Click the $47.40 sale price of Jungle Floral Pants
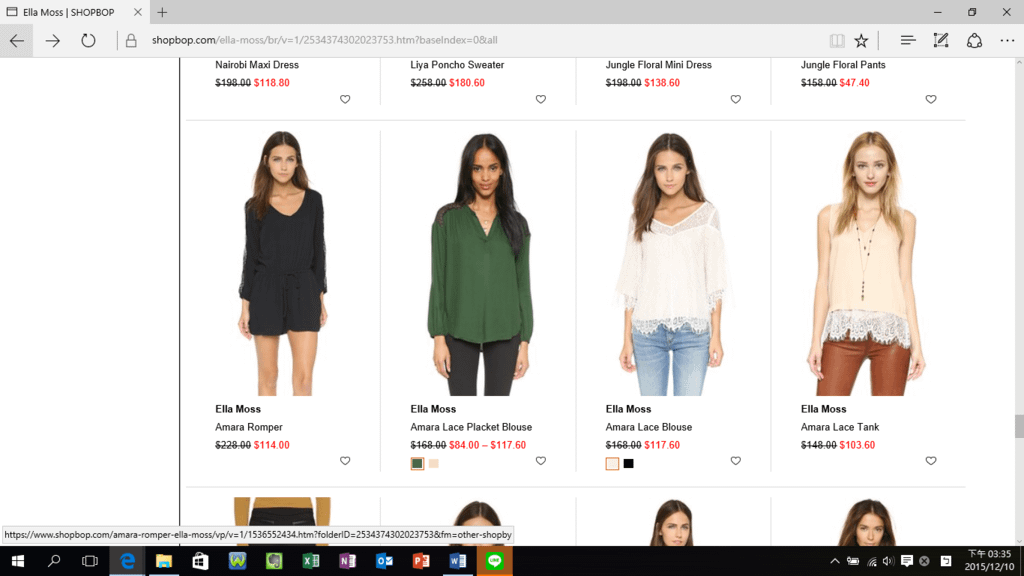 pyautogui.click(x=854, y=83)
